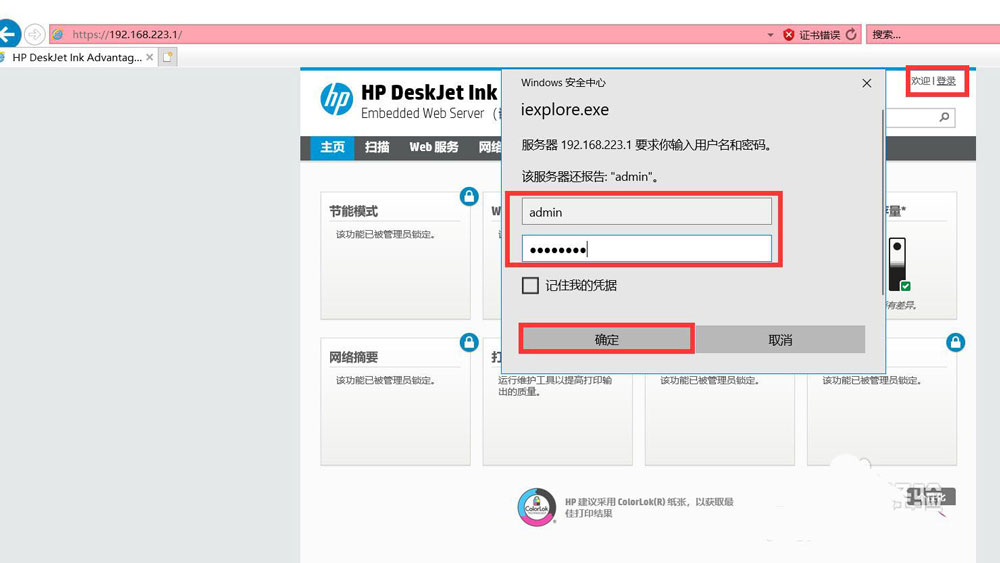Click the 取消 button in the dialog

(780, 339)
